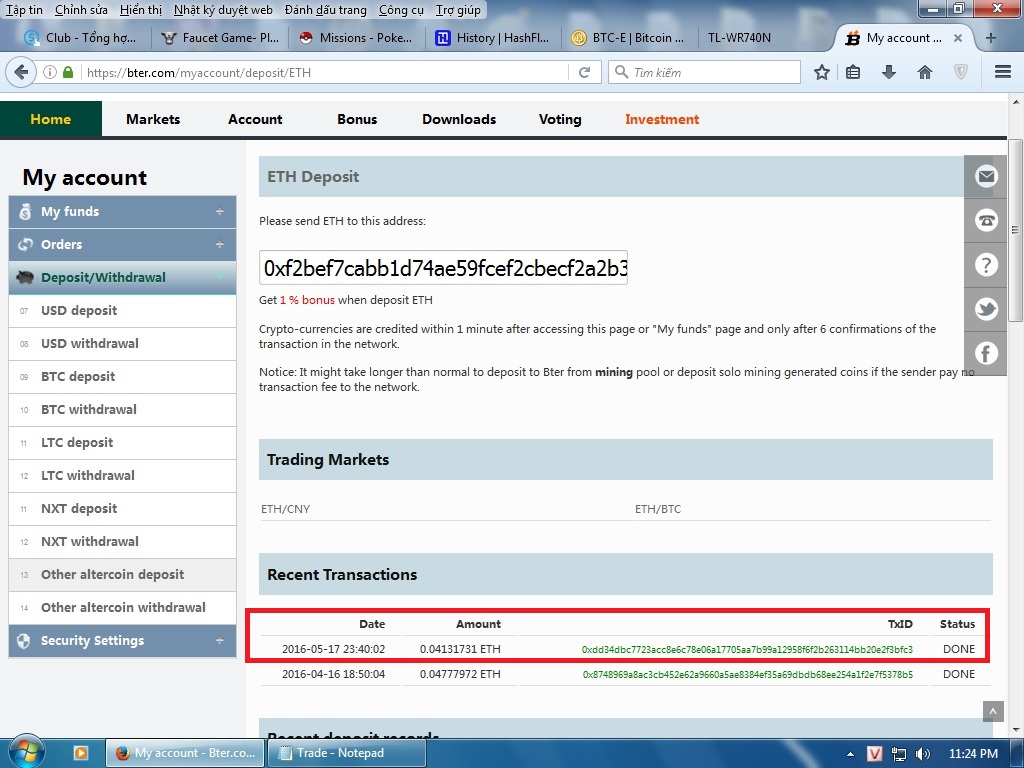Launch media player from taskbar
This screenshot has width=1024, height=768.
point(81,753)
